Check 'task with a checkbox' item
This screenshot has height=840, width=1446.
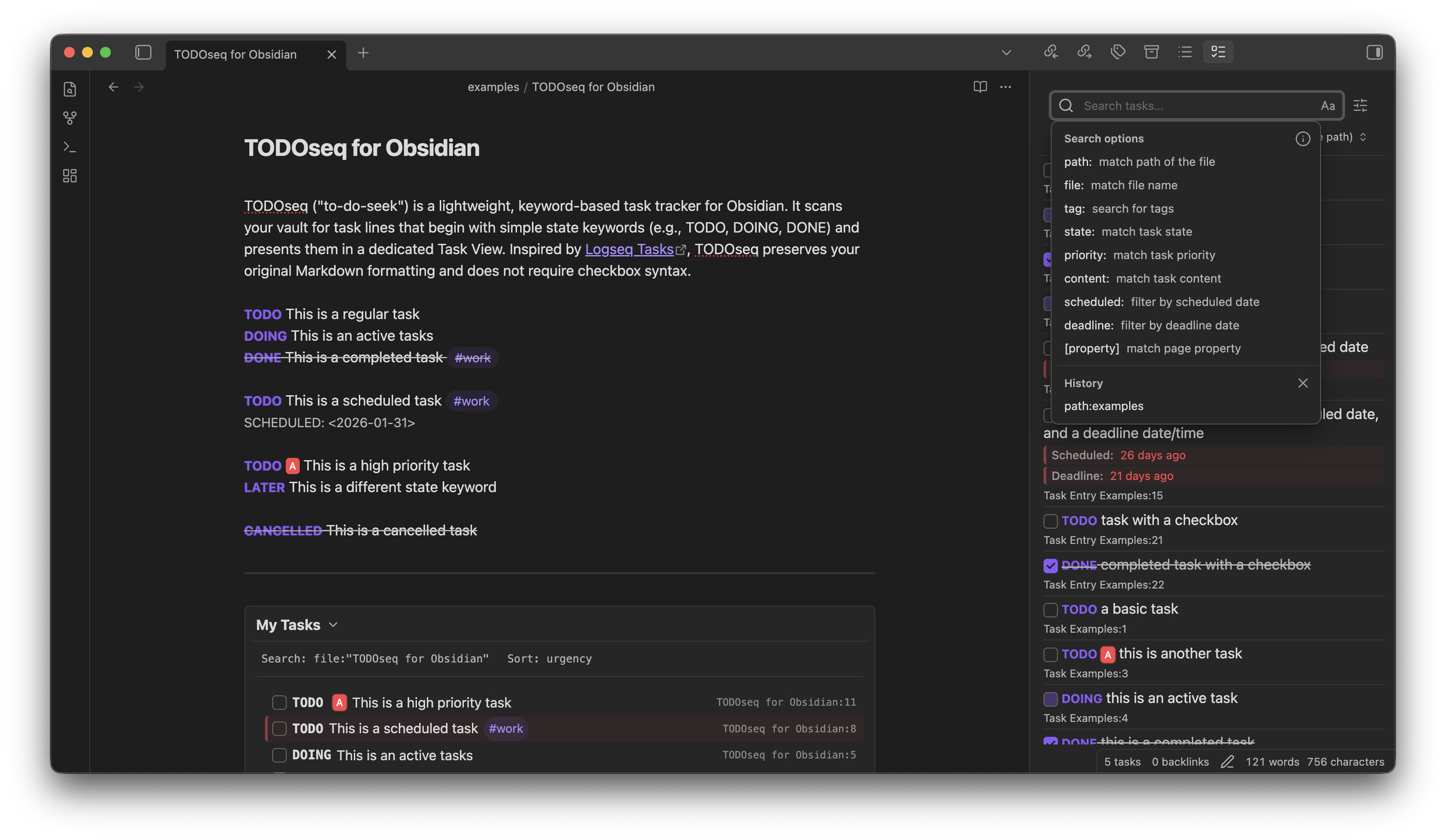1050,521
